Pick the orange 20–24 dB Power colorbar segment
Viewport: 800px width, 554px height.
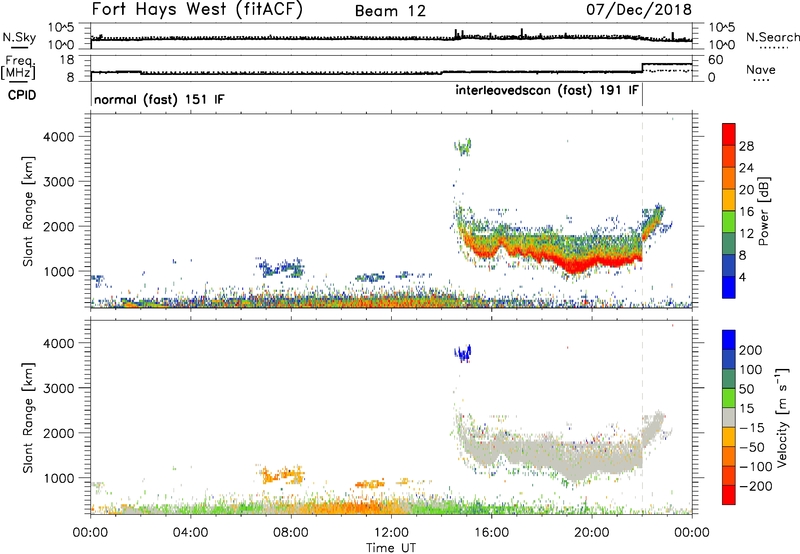(x=729, y=178)
